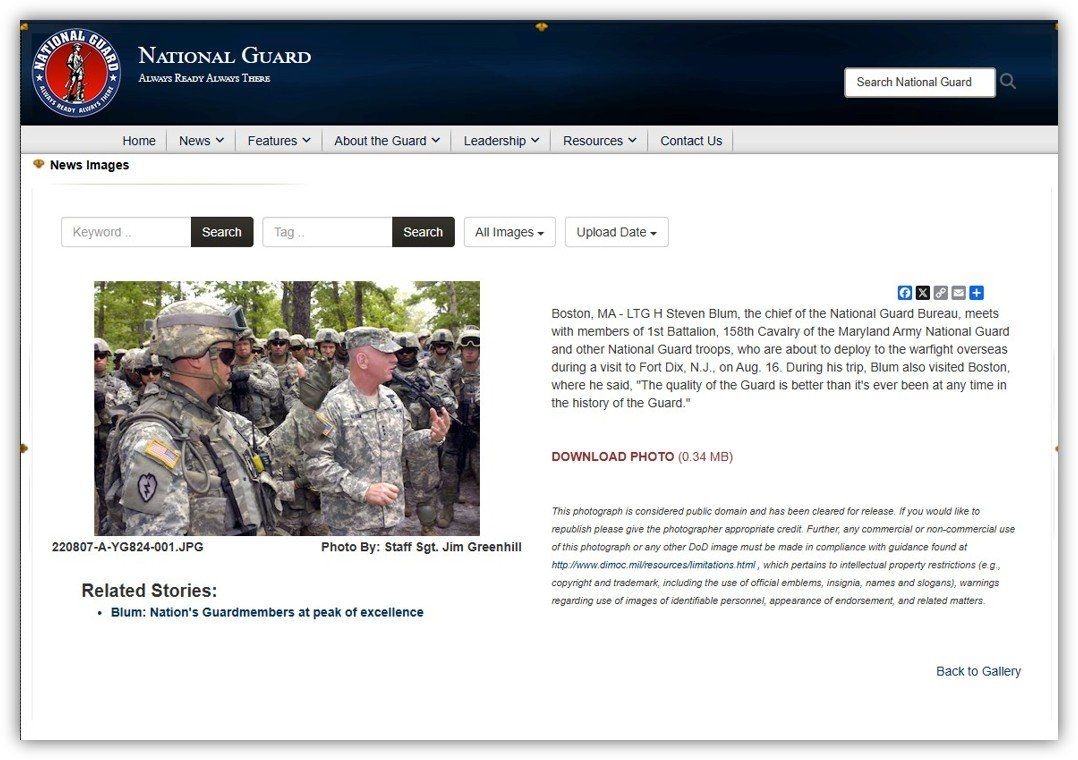1078x760 pixels.
Task: Click Search button next to Keyword field
Action: click(x=222, y=232)
